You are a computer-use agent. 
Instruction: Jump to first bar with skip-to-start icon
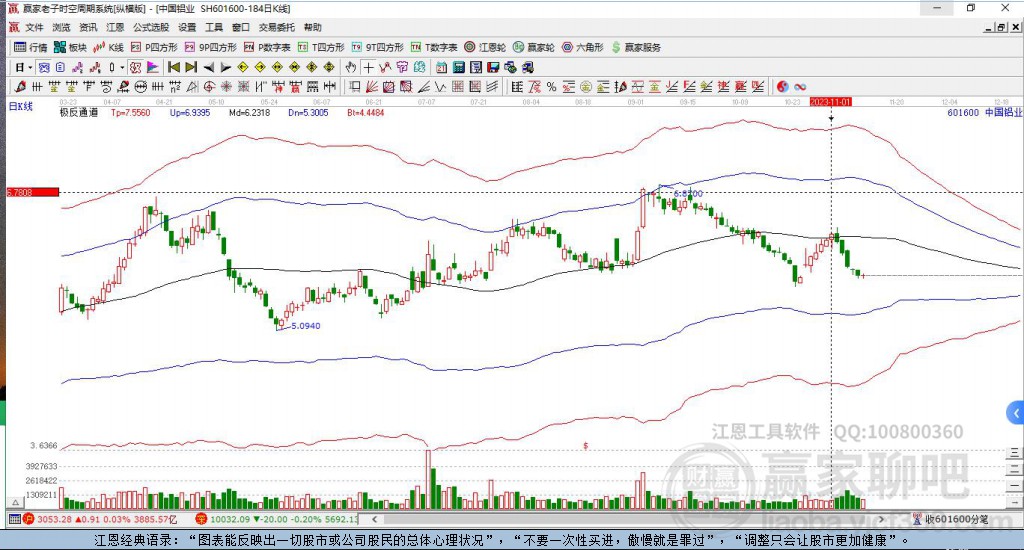[174, 67]
